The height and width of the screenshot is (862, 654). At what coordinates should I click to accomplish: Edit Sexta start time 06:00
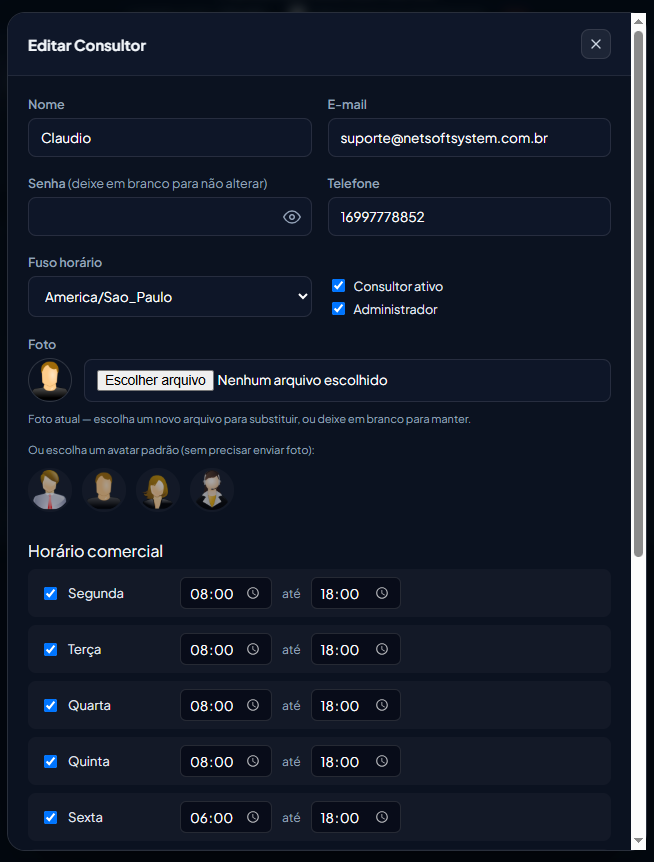[x=226, y=818]
